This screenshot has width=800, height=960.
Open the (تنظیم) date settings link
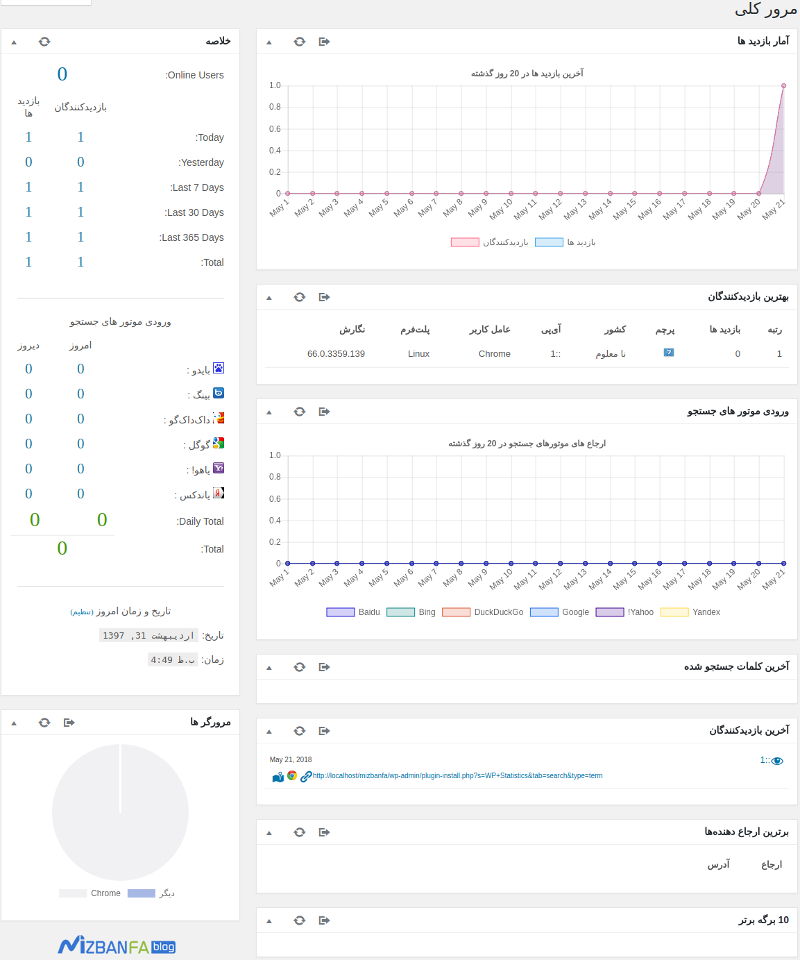(x=82, y=612)
